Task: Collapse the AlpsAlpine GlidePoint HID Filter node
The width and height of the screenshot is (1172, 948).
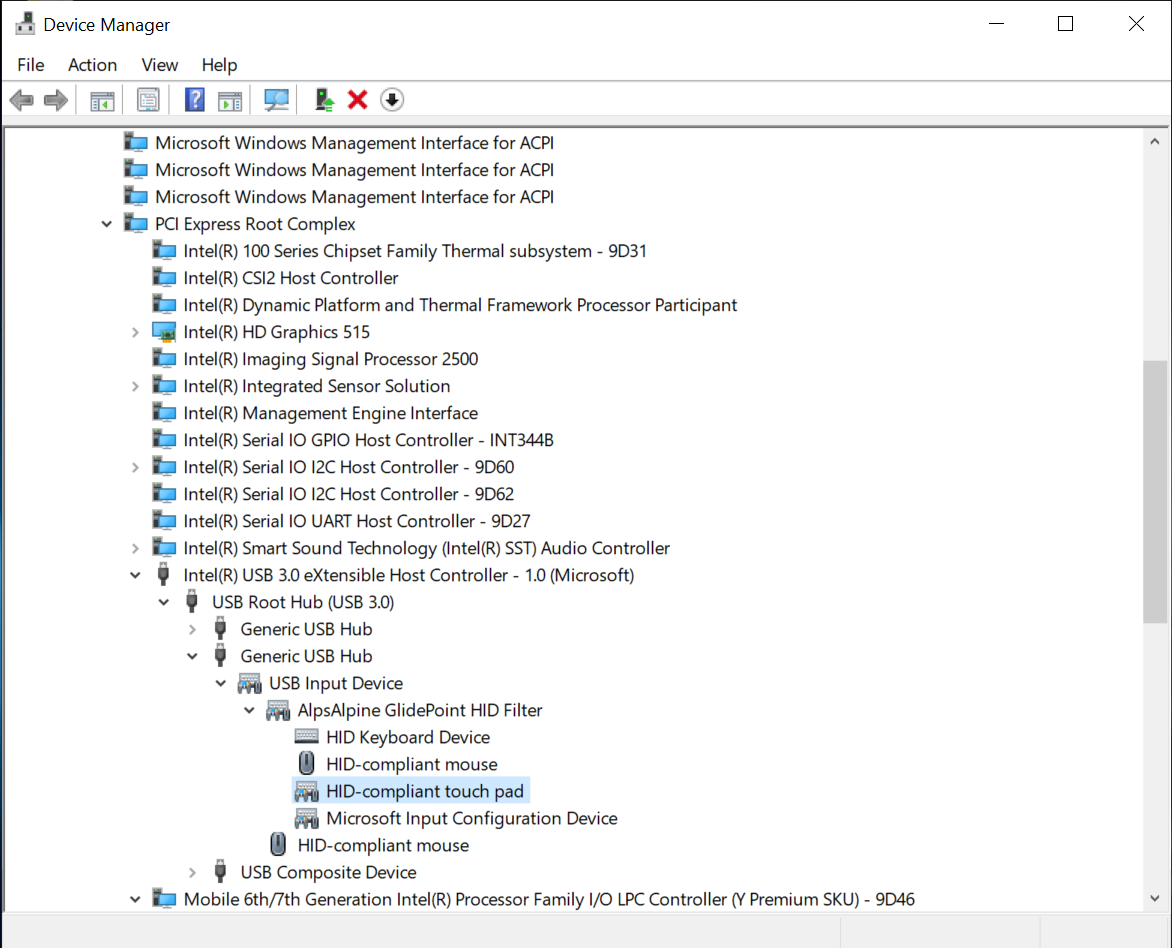Action: click(x=250, y=710)
